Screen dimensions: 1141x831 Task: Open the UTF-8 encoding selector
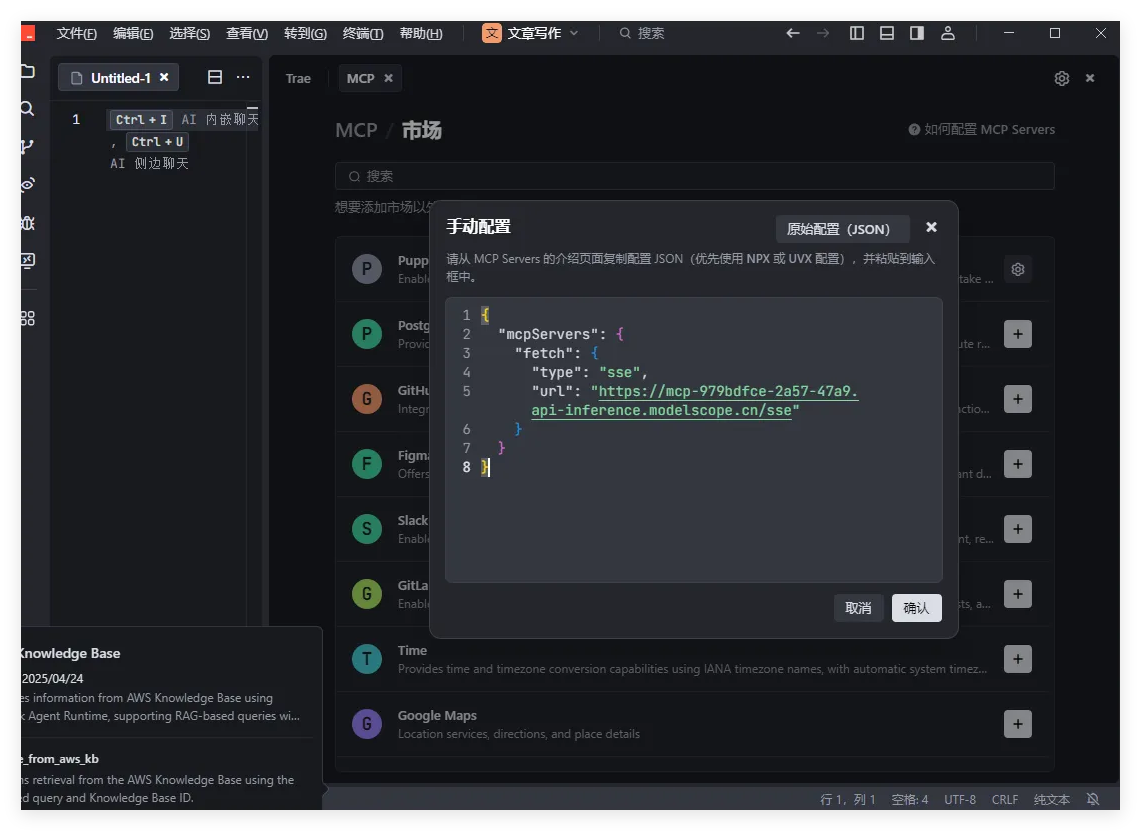pos(960,799)
